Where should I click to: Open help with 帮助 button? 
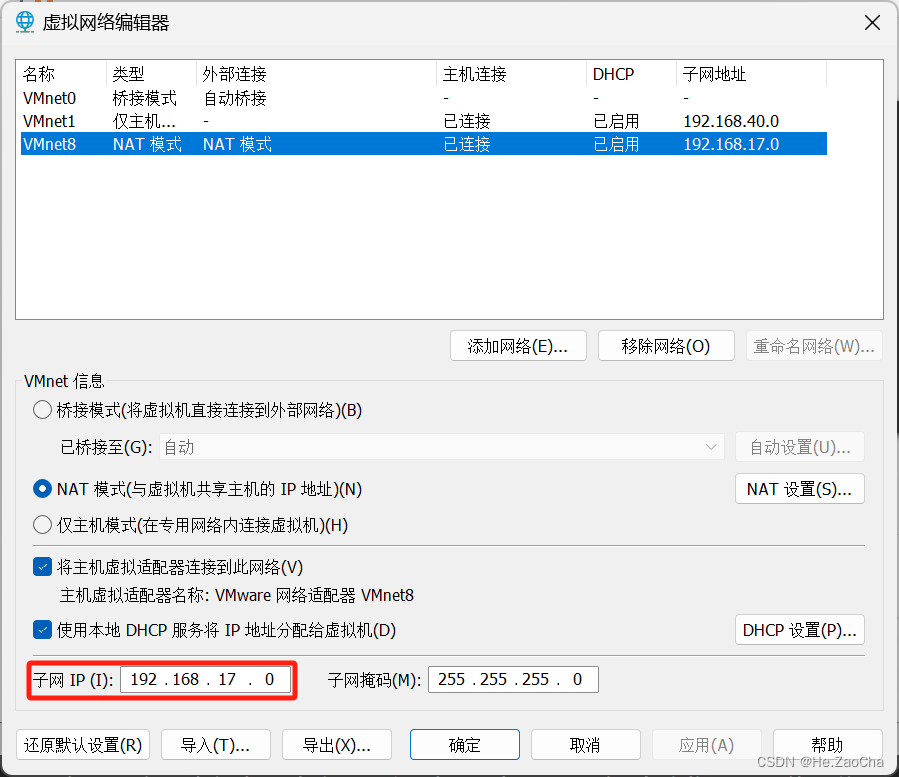828,745
